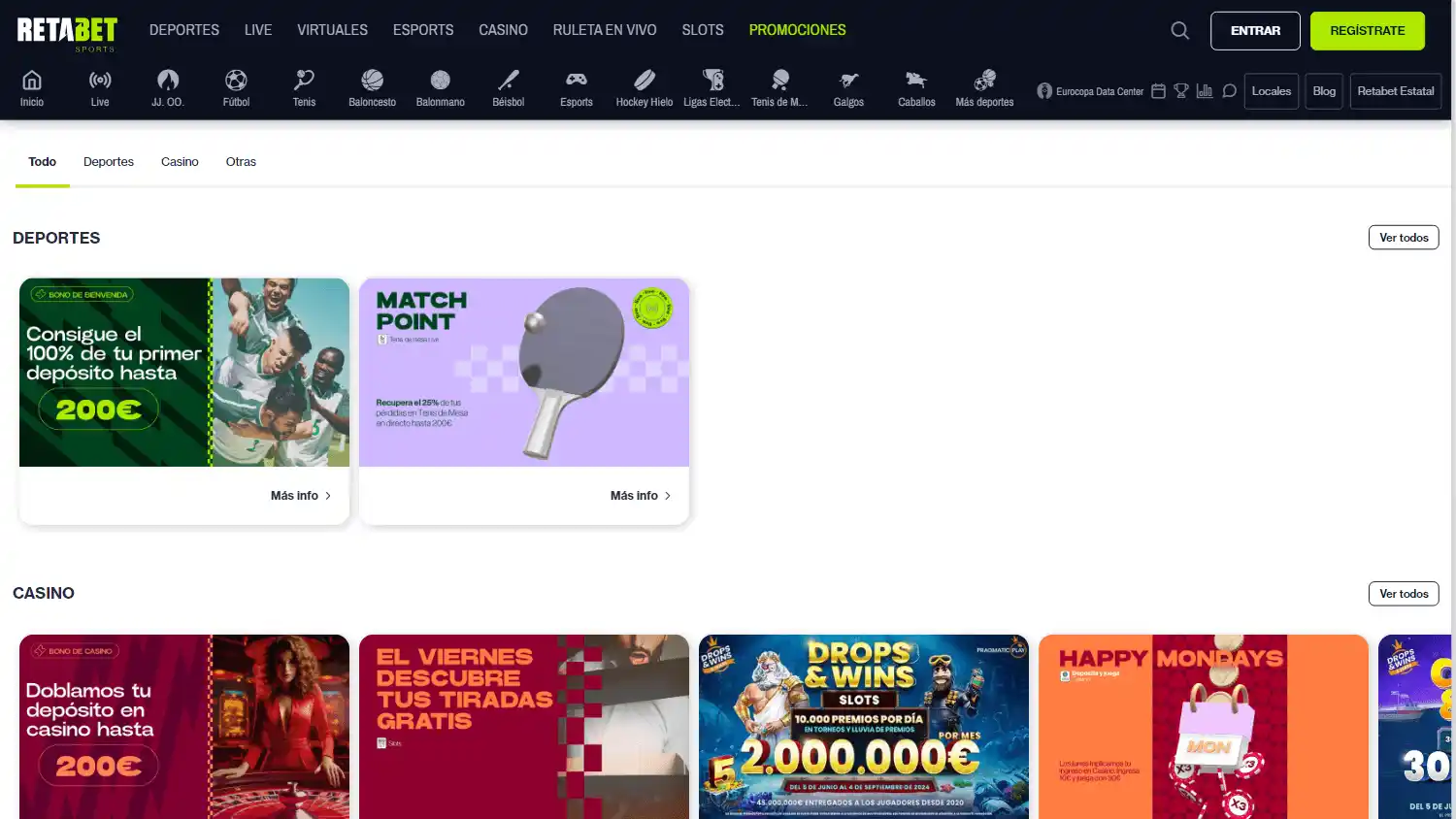This screenshot has width=1456, height=819.
Task: Open the ESPORTS menu item
Action: click(x=423, y=30)
